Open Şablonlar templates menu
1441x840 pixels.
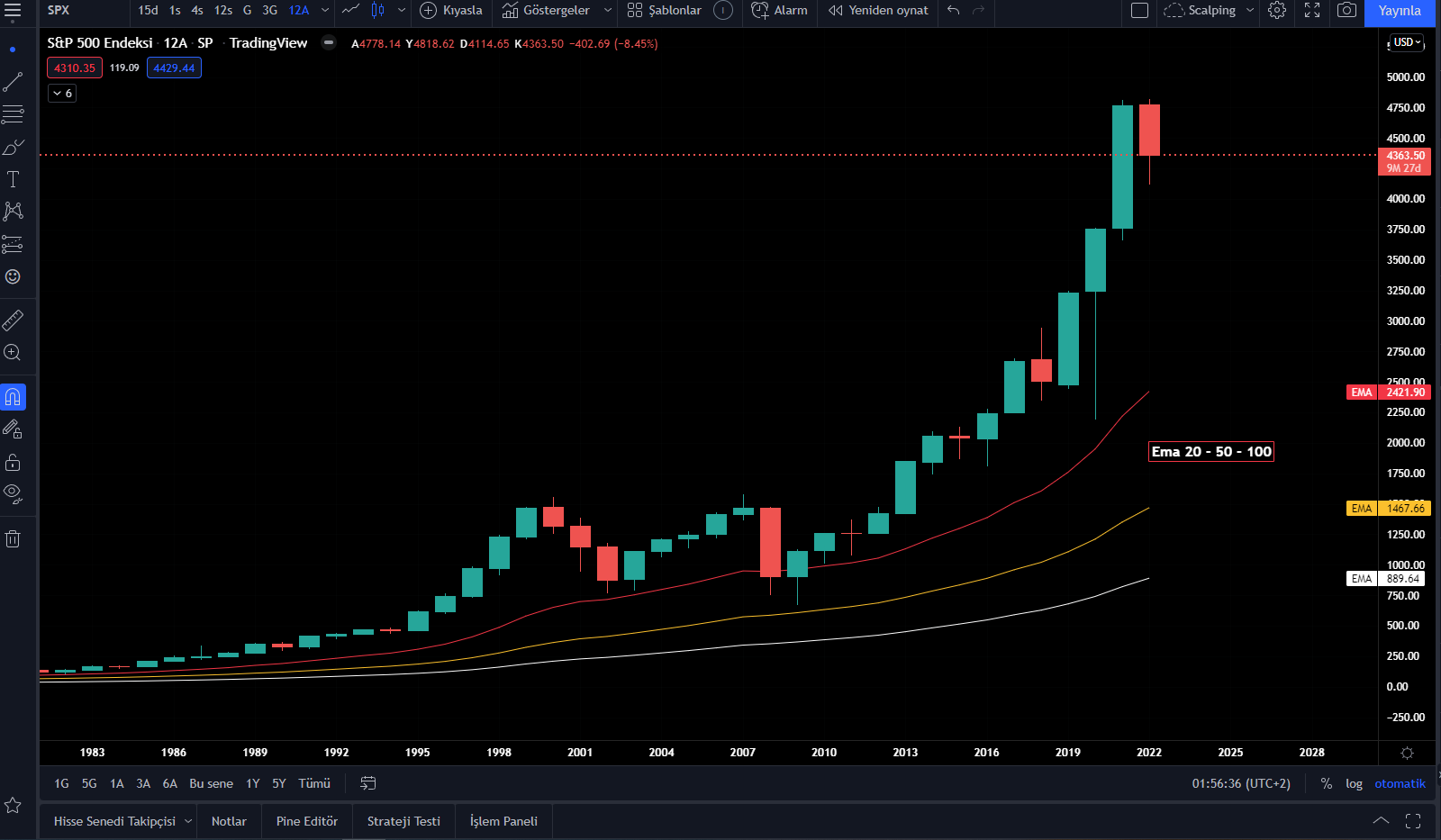(x=665, y=11)
